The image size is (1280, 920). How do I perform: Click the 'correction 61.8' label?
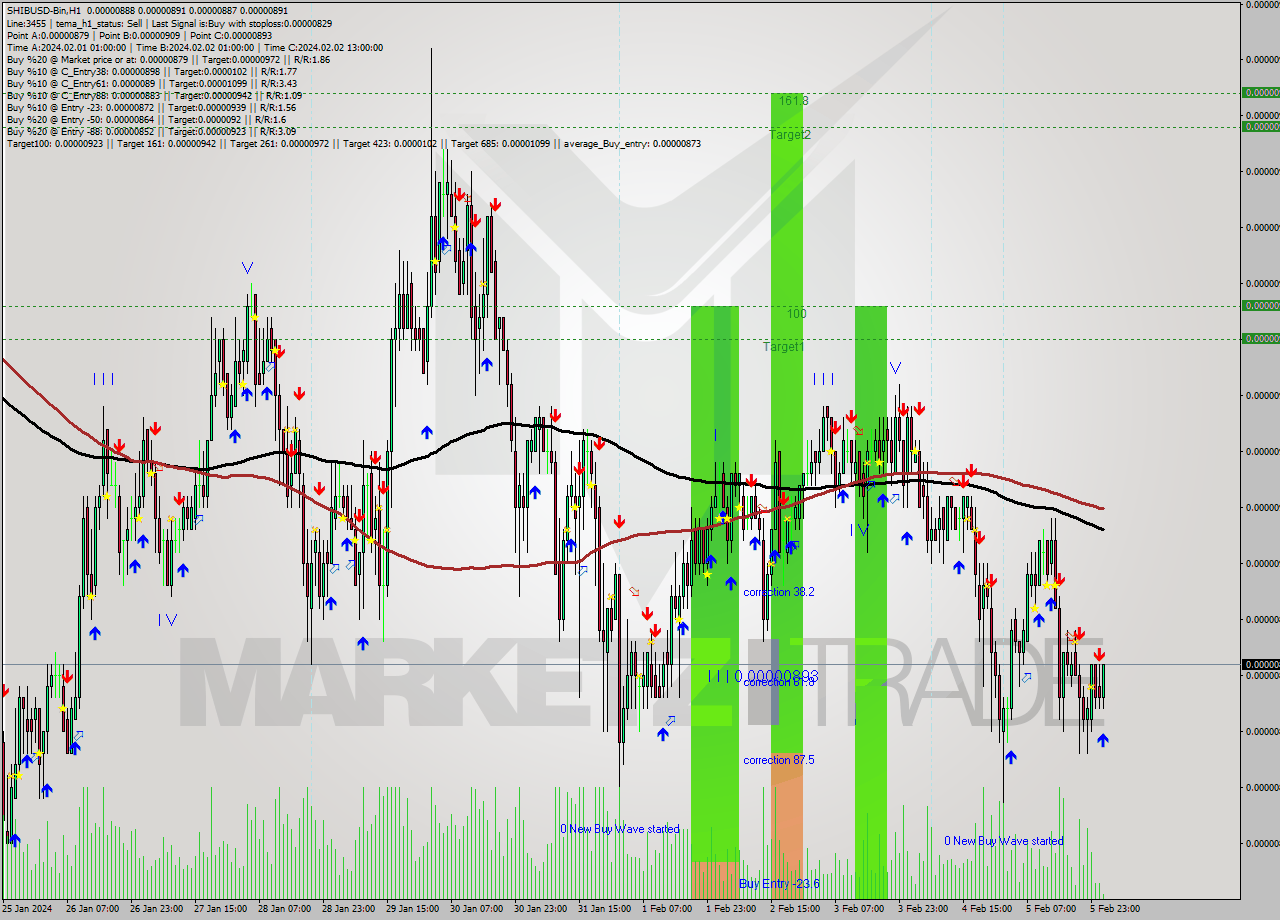pos(779,681)
